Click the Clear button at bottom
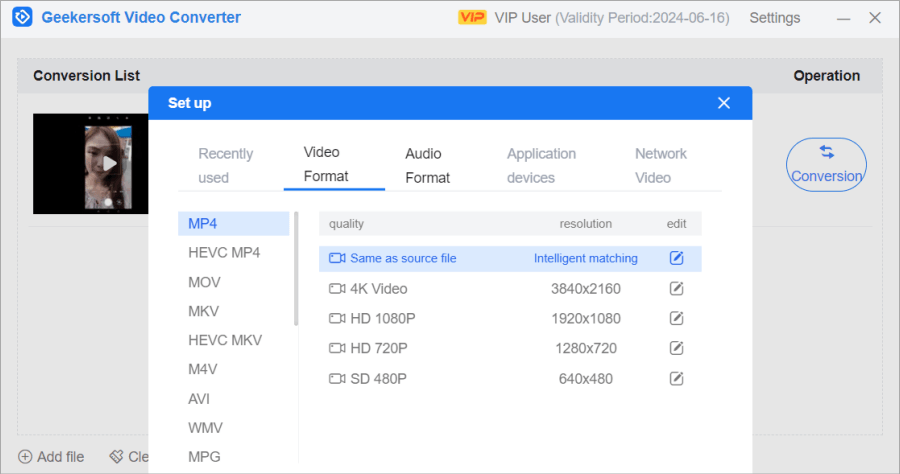This screenshot has width=900, height=474. coord(129,457)
